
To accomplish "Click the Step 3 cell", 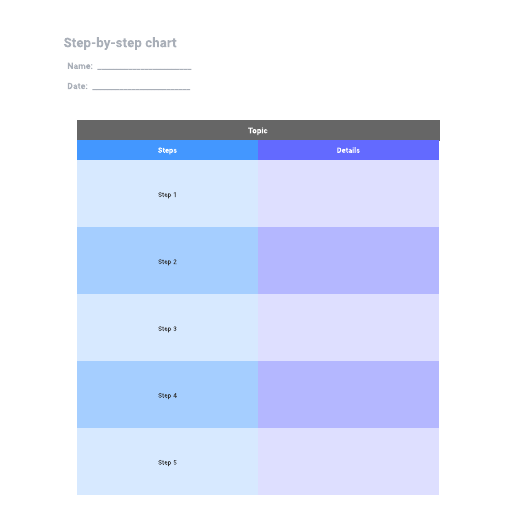I will (x=167, y=328).
